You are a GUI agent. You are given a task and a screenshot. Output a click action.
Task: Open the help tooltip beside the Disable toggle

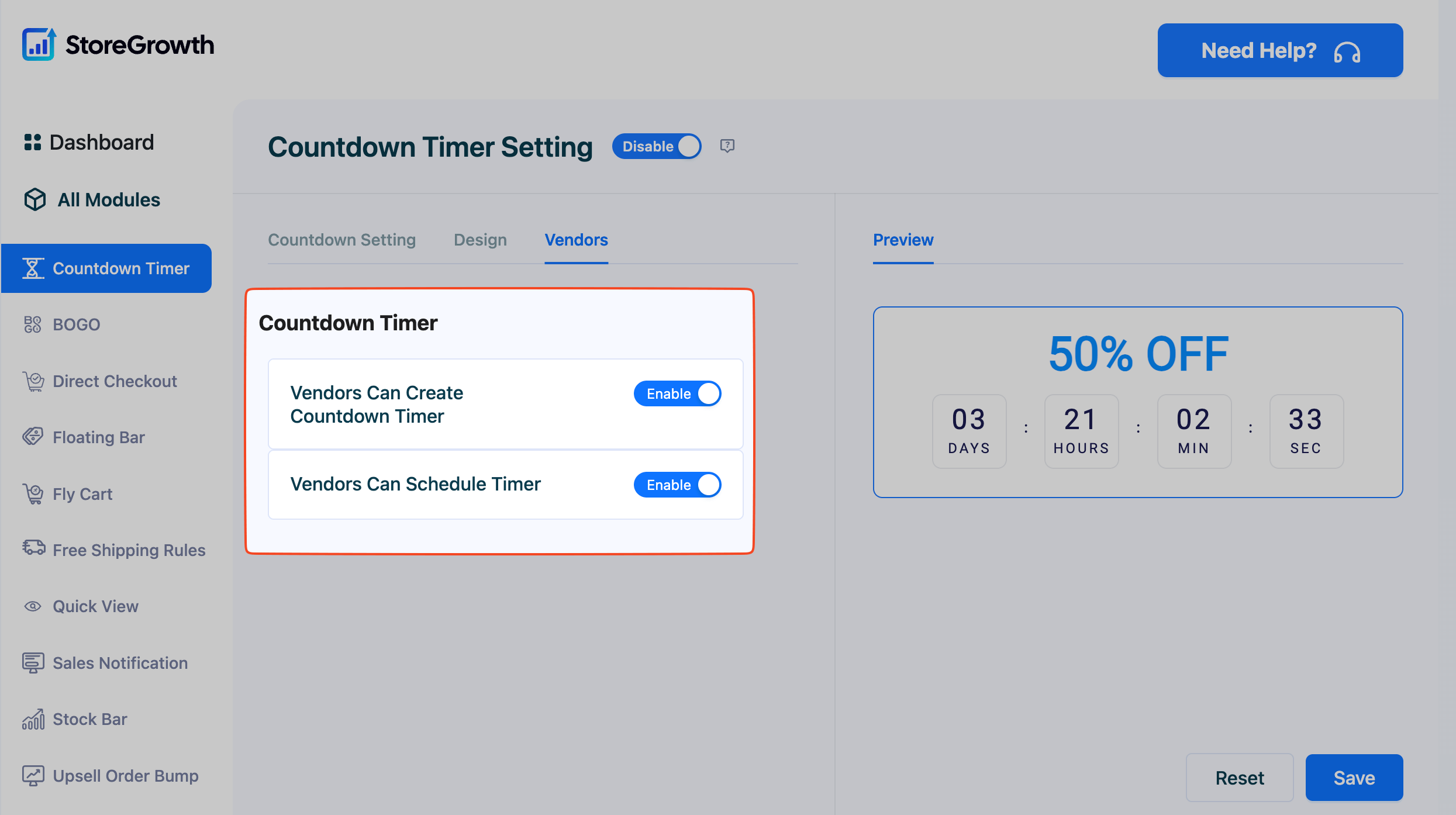coord(727,146)
